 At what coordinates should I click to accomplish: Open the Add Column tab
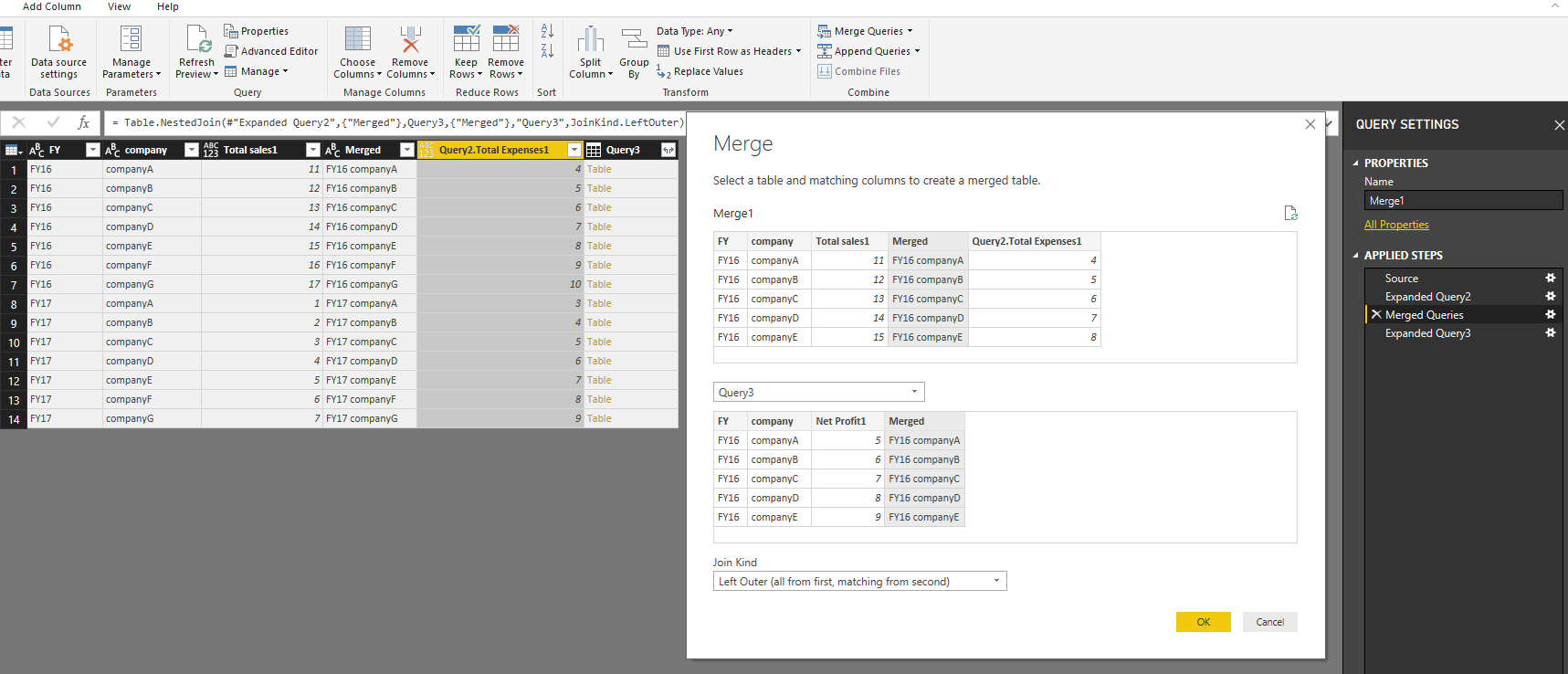[x=52, y=6]
